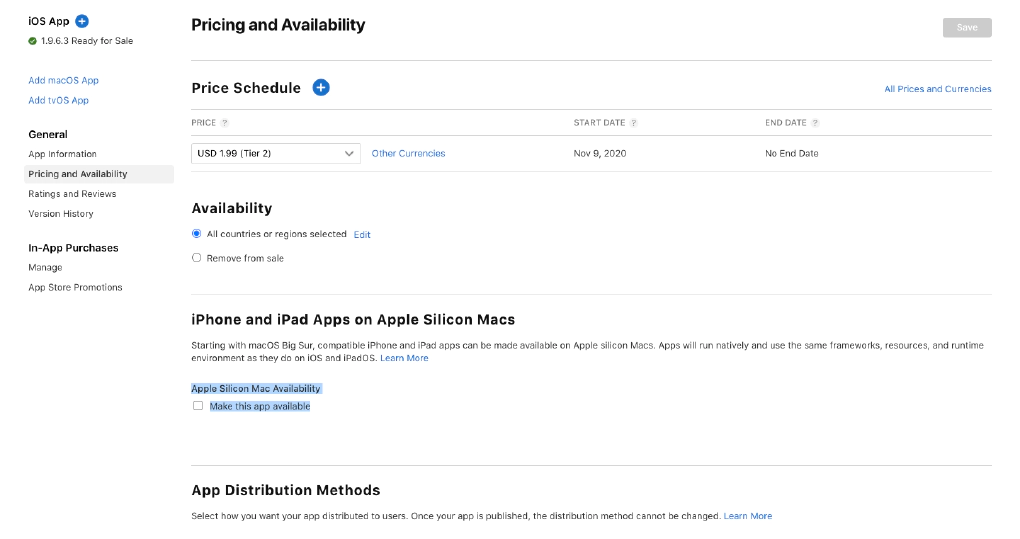Screen dimensions: 1020x539
Task: Open App Store Promotions in sidebar
Action: click(75, 287)
